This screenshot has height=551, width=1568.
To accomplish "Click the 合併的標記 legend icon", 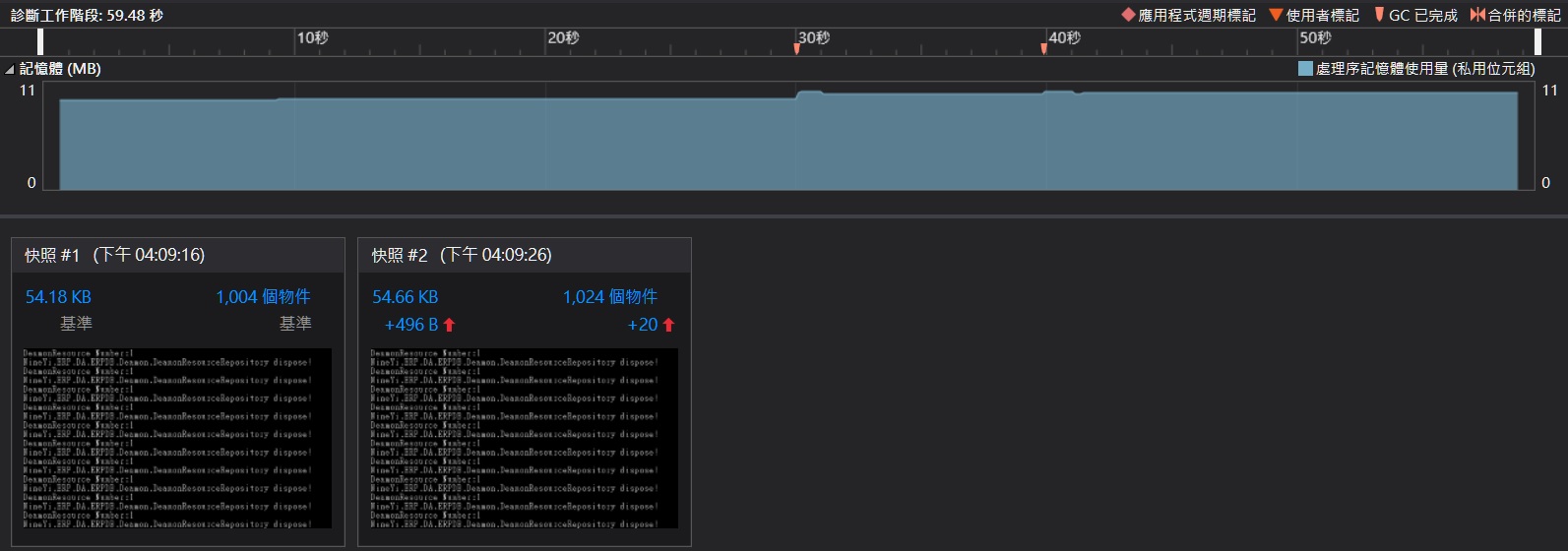I will coord(1476,15).
